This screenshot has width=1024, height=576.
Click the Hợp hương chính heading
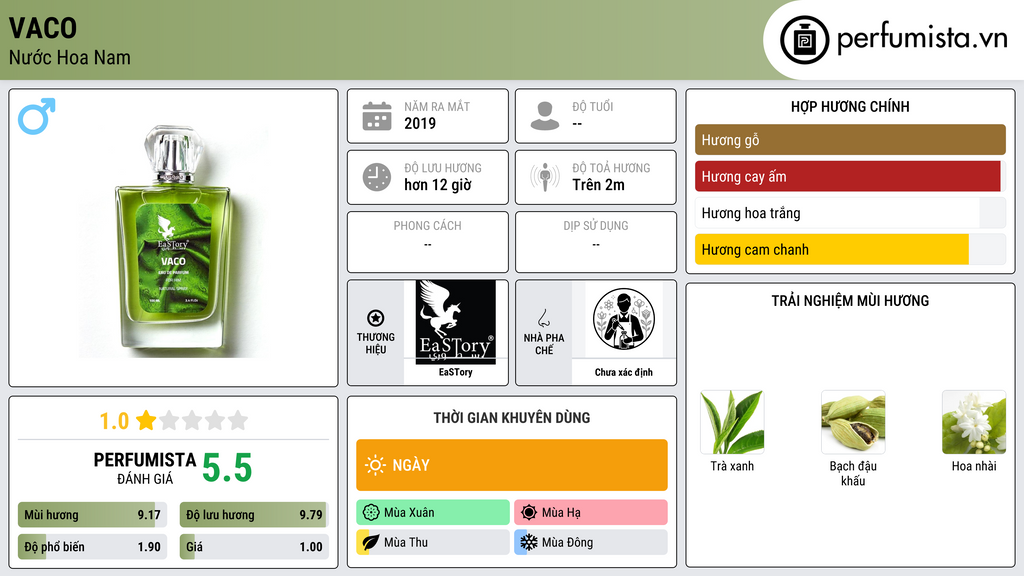[x=850, y=106]
